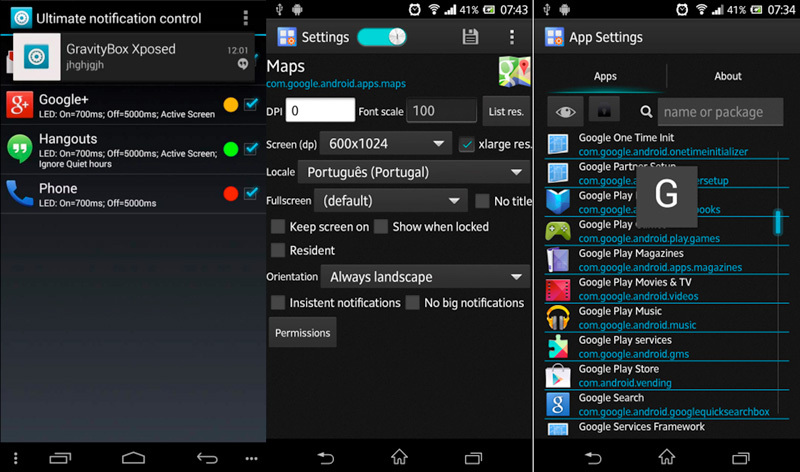Enable the No title checkbox

[x=482, y=201]
